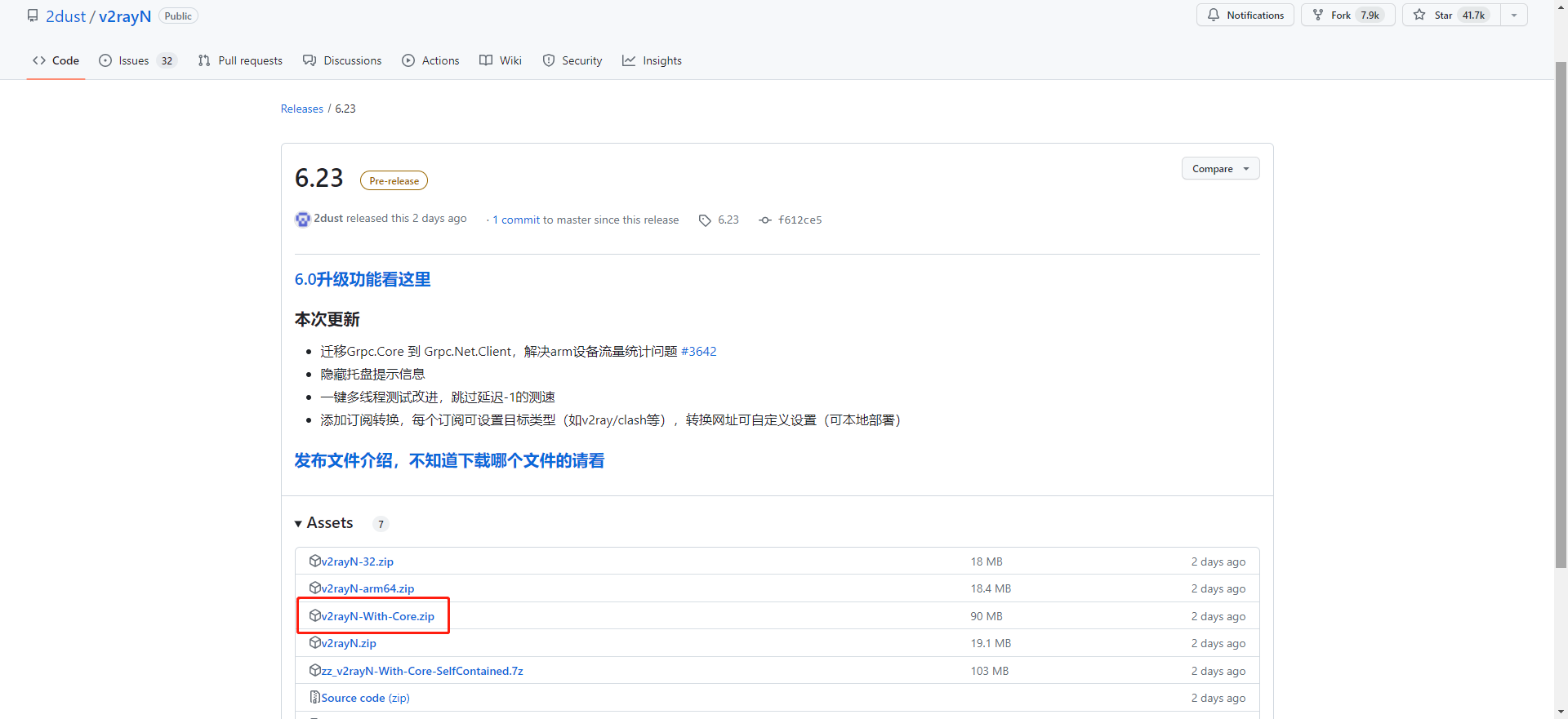This screenshot has height=719, width=1568.
Task: Click the Assets count badge 7
Action: (x=381, y=524)
